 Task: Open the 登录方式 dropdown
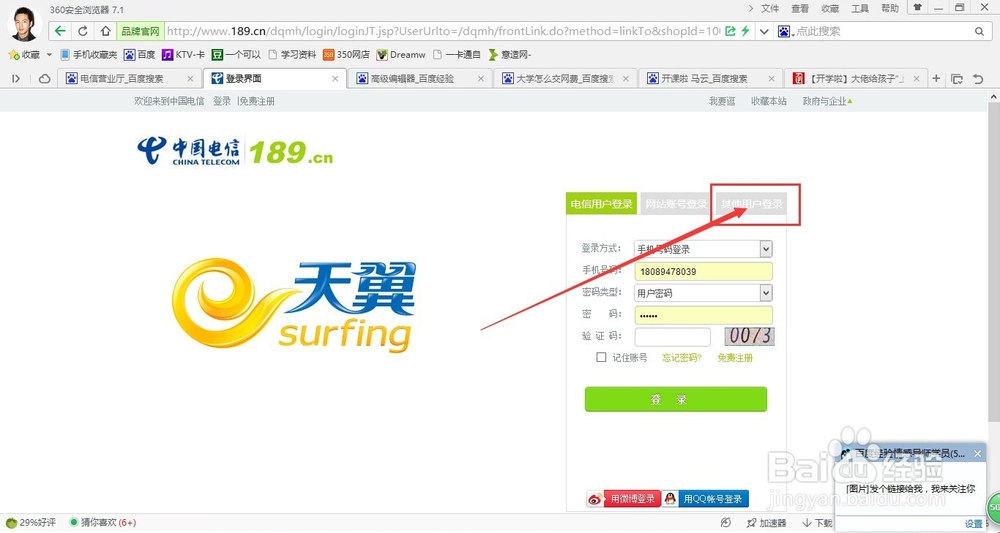[x=703, y=249]
